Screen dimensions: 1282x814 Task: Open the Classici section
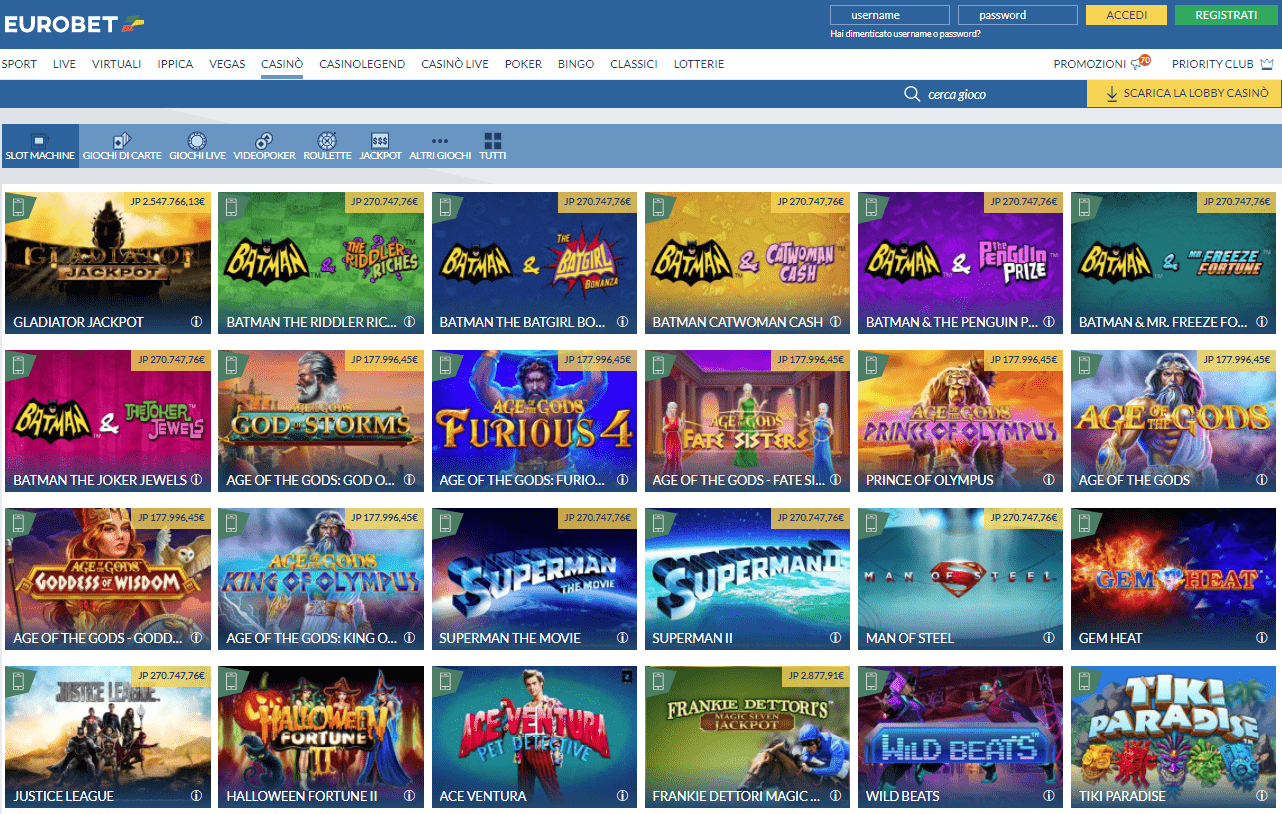[634, 64]
